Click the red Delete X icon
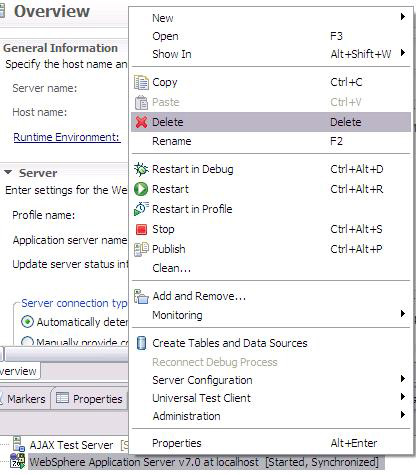This screenshot has height=475, width=416. (141, 122)
